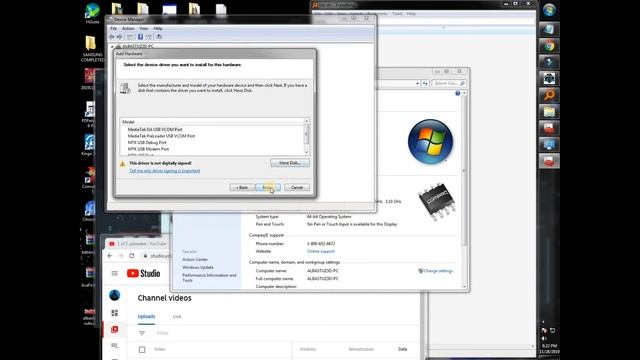Open Action Center link in System window
Image resolution: width=640 pixels, height=360 pixels.
click(x=195, y=260)
